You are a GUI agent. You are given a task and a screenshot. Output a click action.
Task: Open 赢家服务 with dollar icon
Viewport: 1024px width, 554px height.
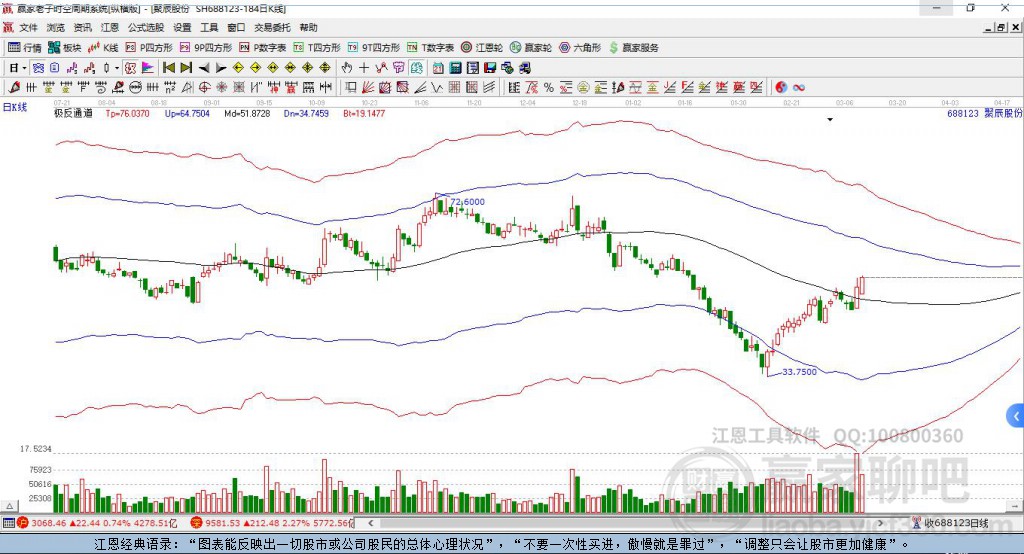click(634, 47)
